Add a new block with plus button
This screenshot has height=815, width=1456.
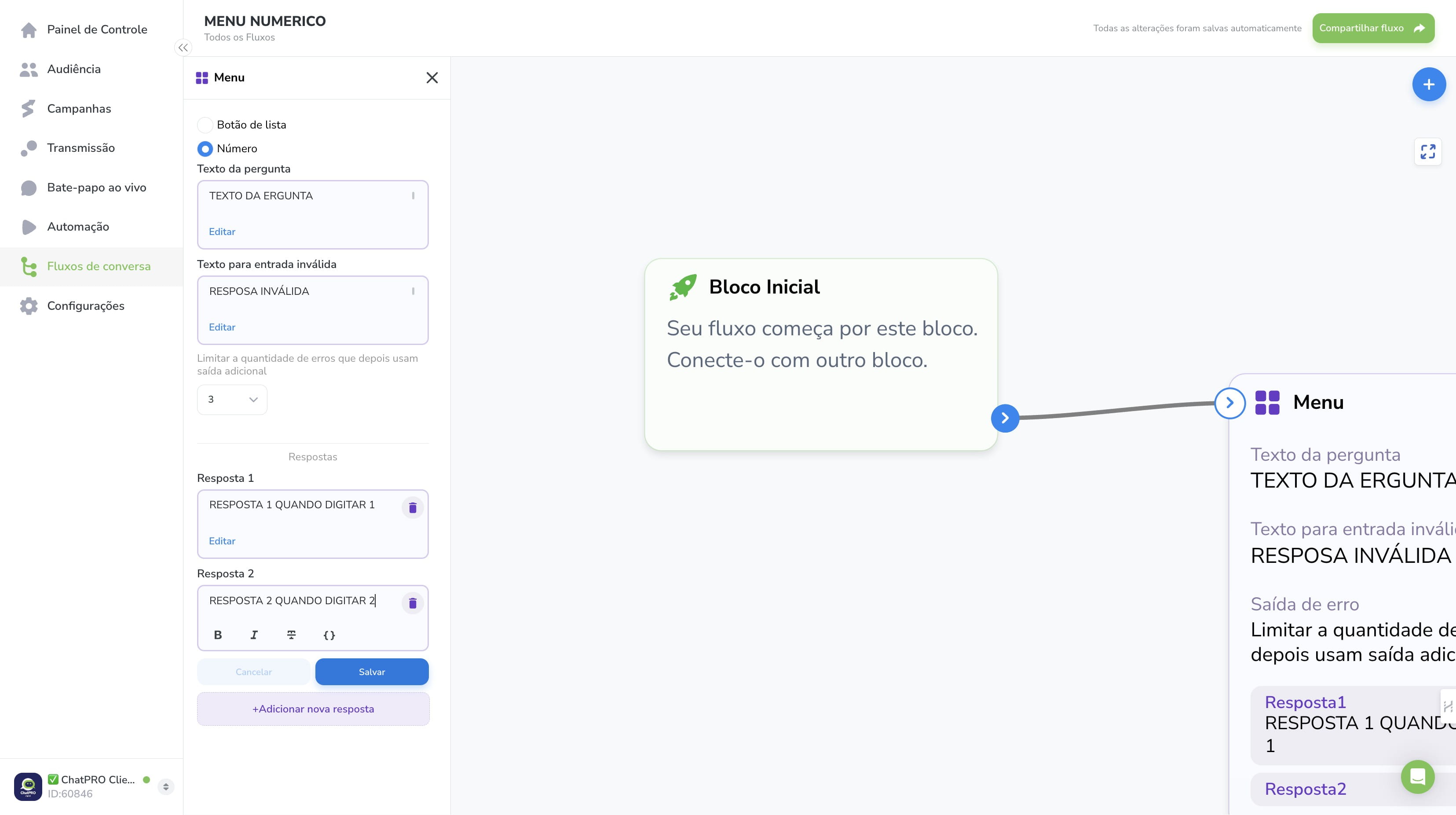(x=1429, y=85)
